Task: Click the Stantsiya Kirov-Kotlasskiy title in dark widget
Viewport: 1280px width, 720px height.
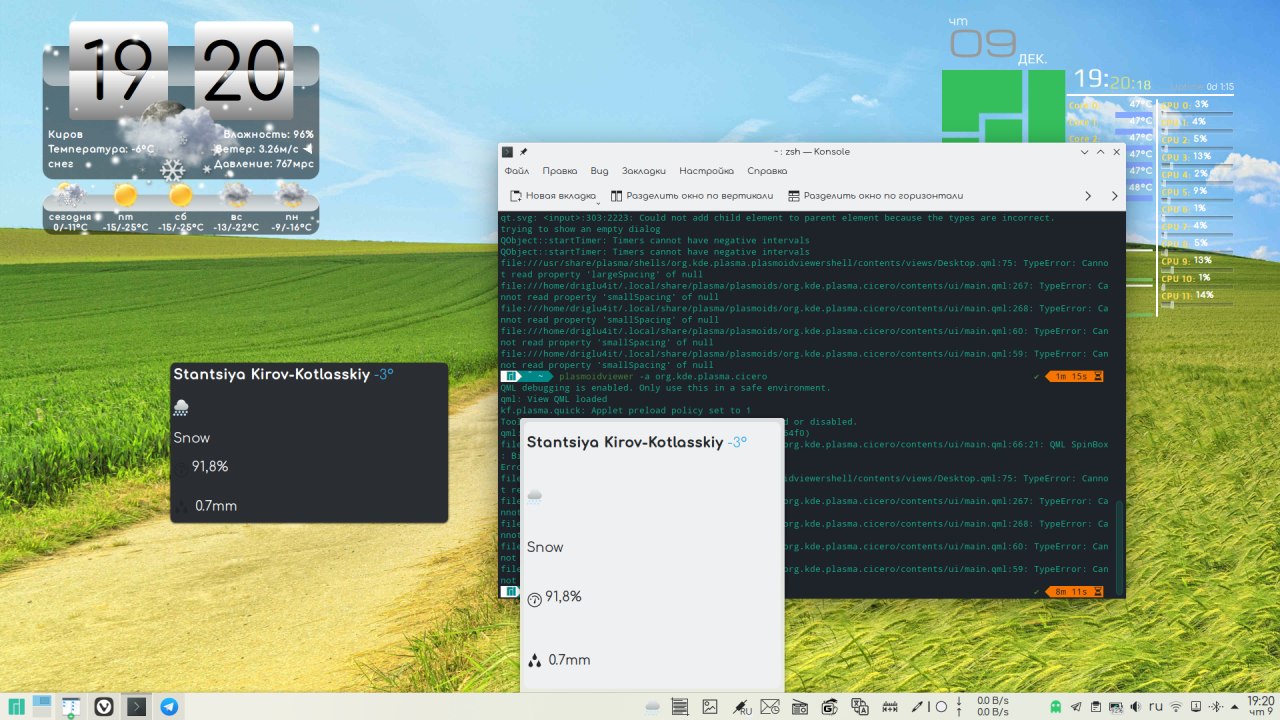Action: click(x=273, y=374)
